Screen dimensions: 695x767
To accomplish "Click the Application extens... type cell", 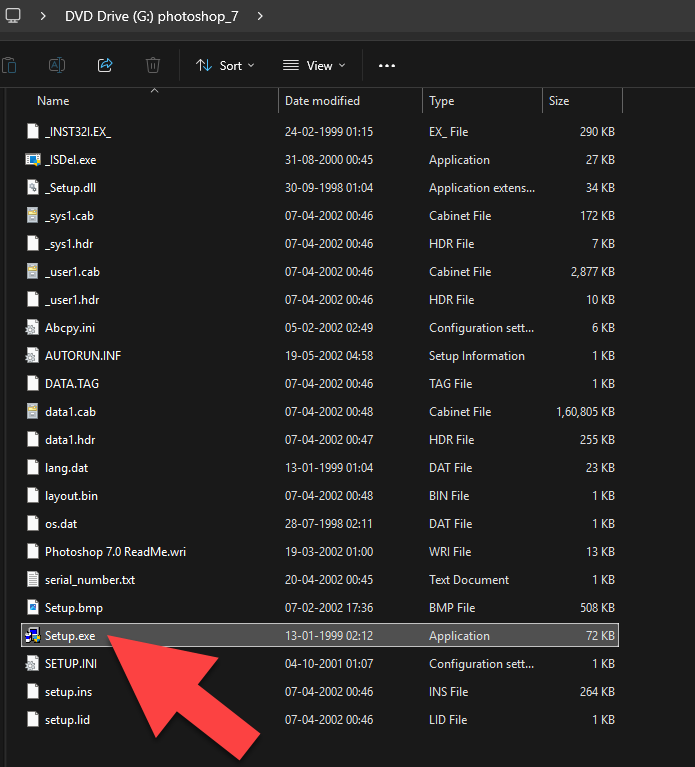I will pyautogui.click(x=482, y=188).
